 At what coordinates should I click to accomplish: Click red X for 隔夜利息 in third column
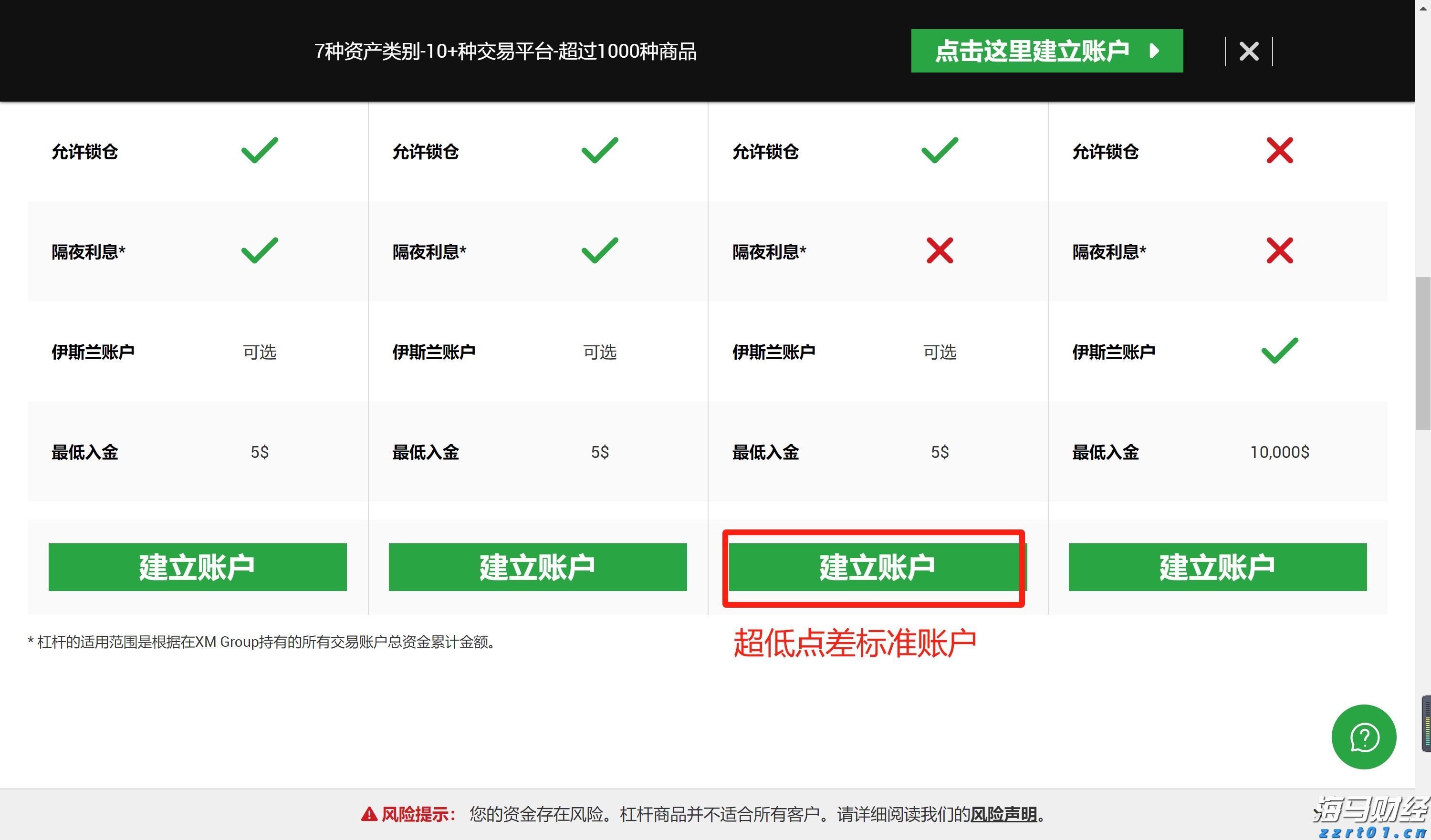[x=939, y=250]
